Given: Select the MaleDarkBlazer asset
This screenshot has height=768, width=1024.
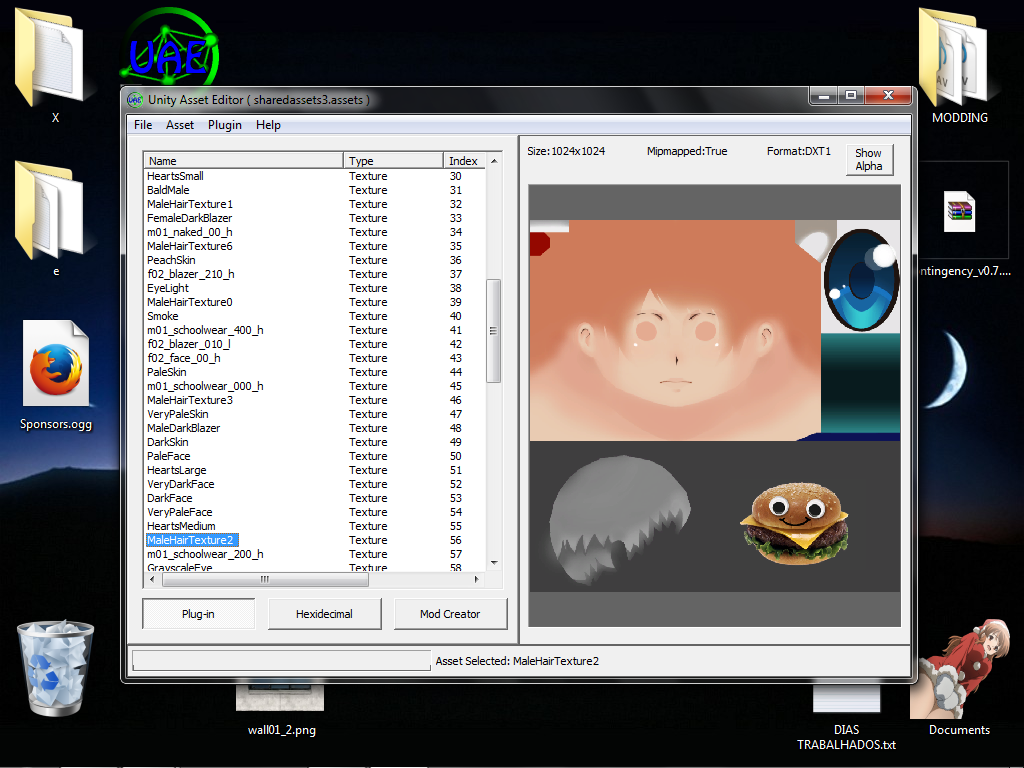Looking at the screenshot, I should coord(315,428).
